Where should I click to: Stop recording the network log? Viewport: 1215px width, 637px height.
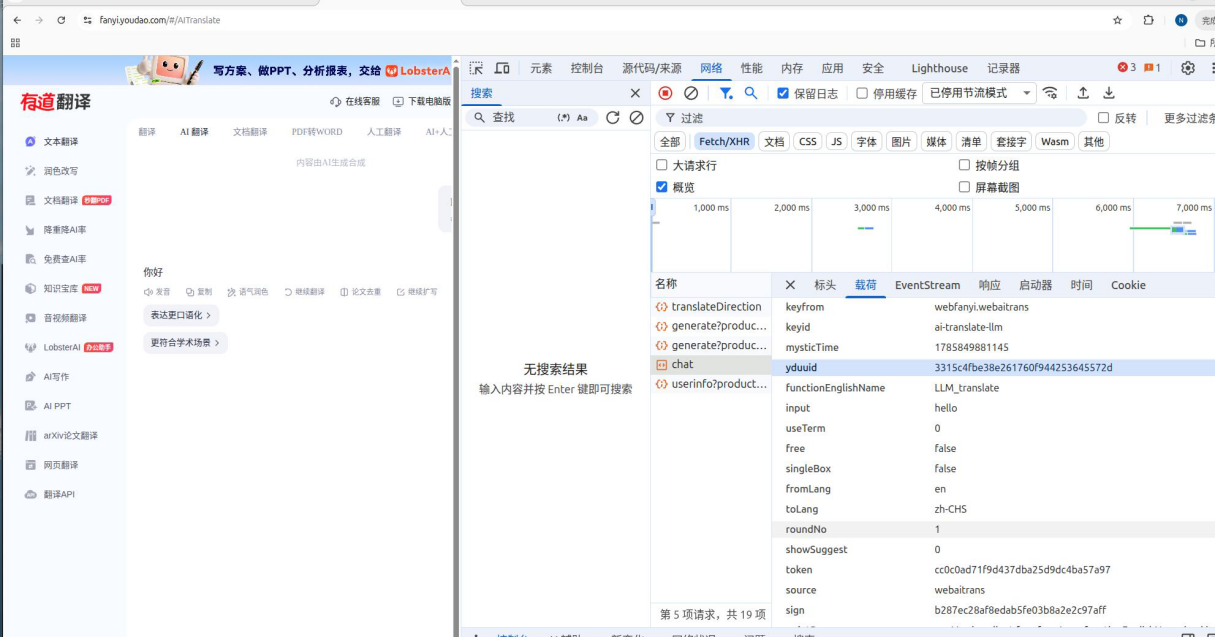tap(665, 93)
